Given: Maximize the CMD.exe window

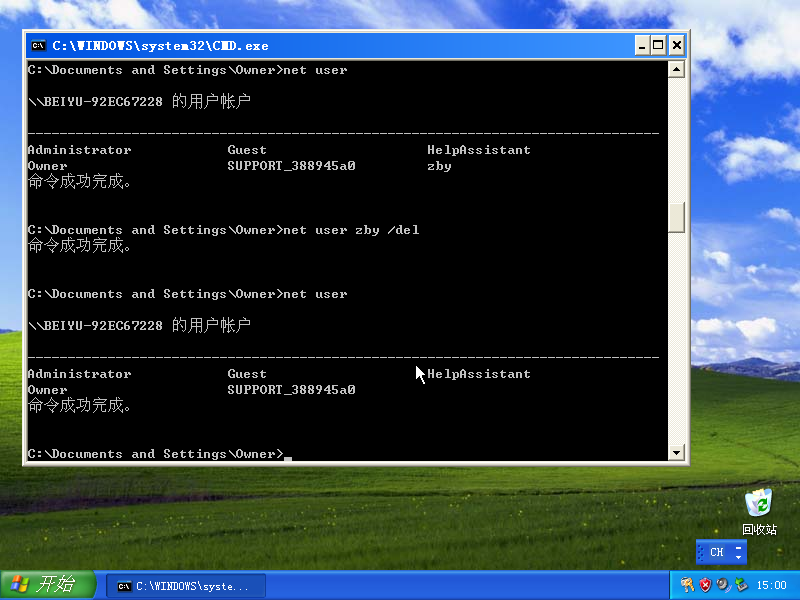Looking at the screenshot, I should tap(658, 45).
